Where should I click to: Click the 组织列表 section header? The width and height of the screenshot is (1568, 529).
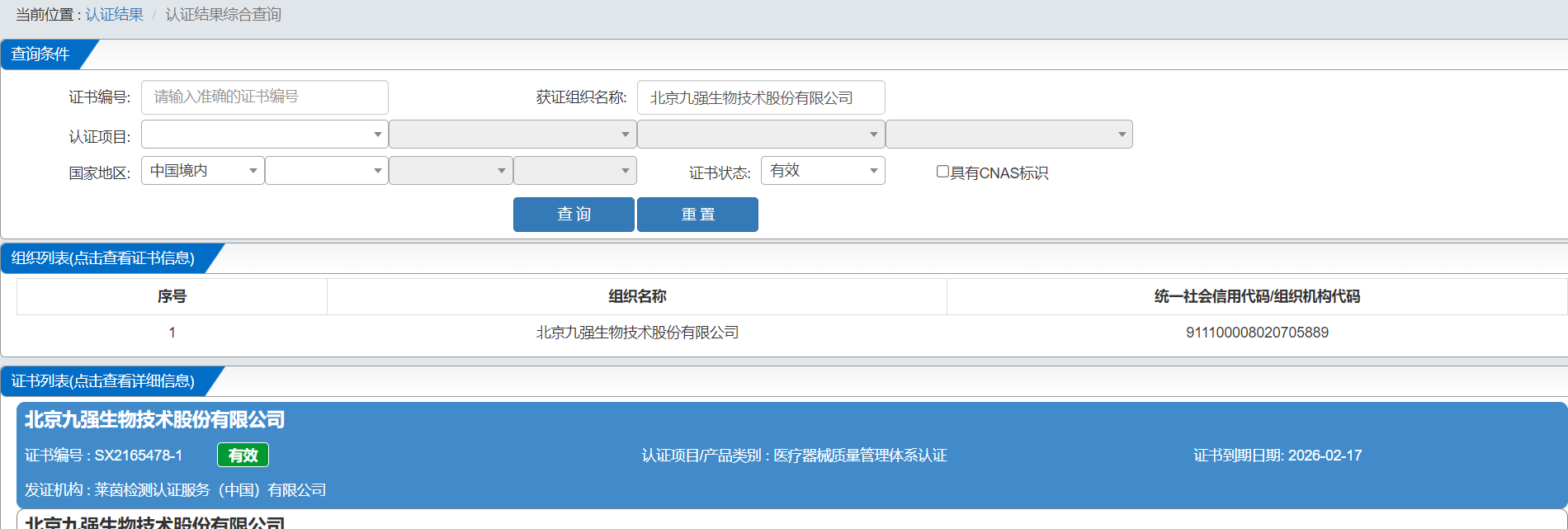point(103,258)
